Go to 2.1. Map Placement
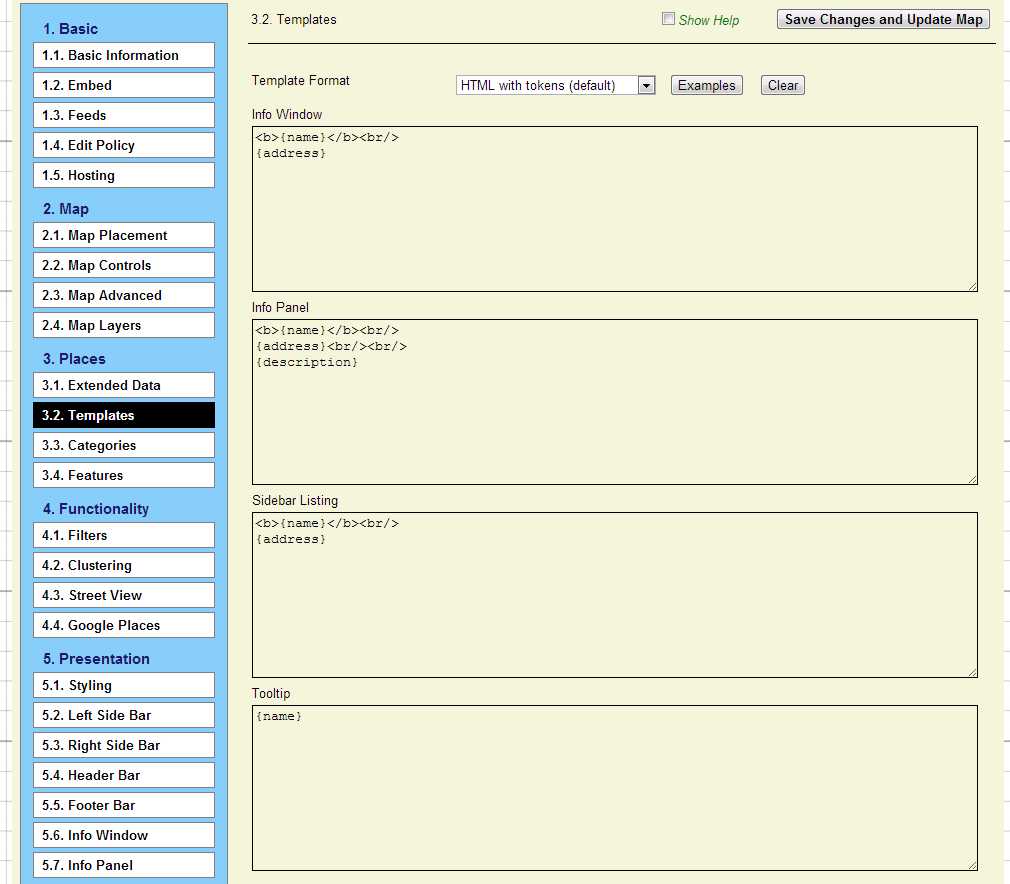Image resolution: width=1010 pixels, height=884 pixels. coord(124,235)
